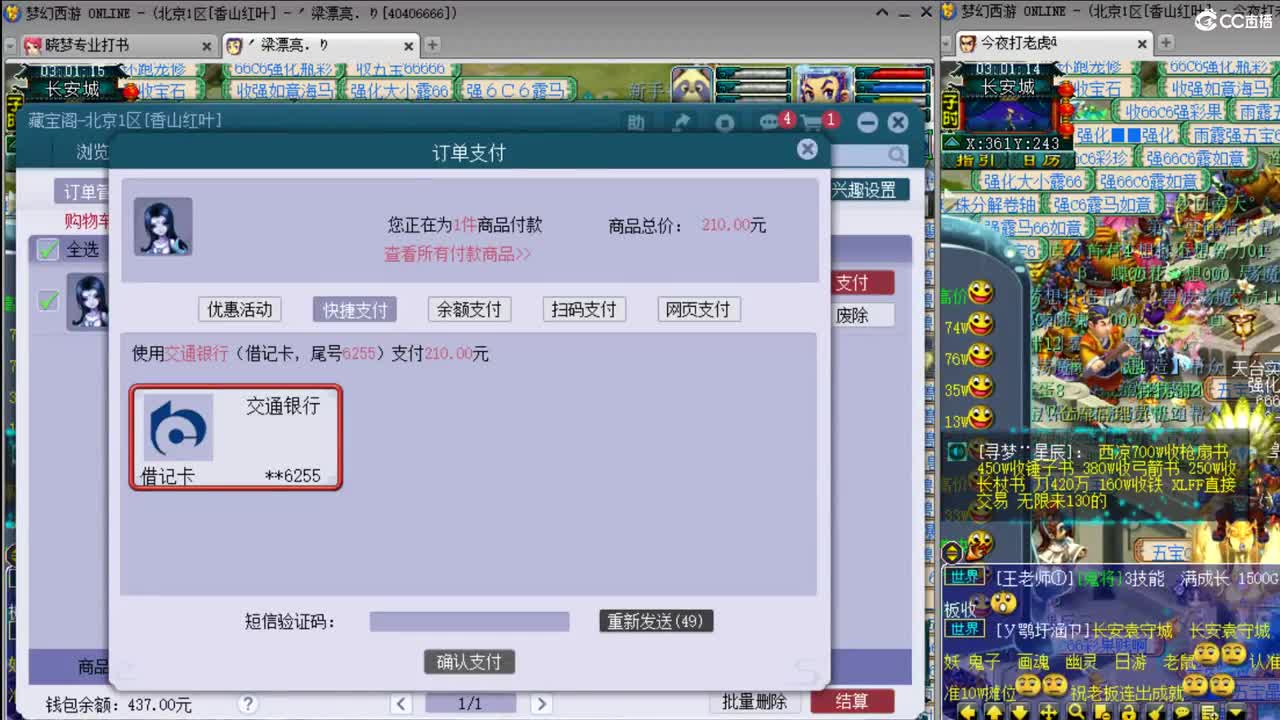This screenshot has width=1280, height=720.
Task: Minimize the 藏宝阁 window with the minus icon
Action: pyautogui.click(x=867, y=122)
